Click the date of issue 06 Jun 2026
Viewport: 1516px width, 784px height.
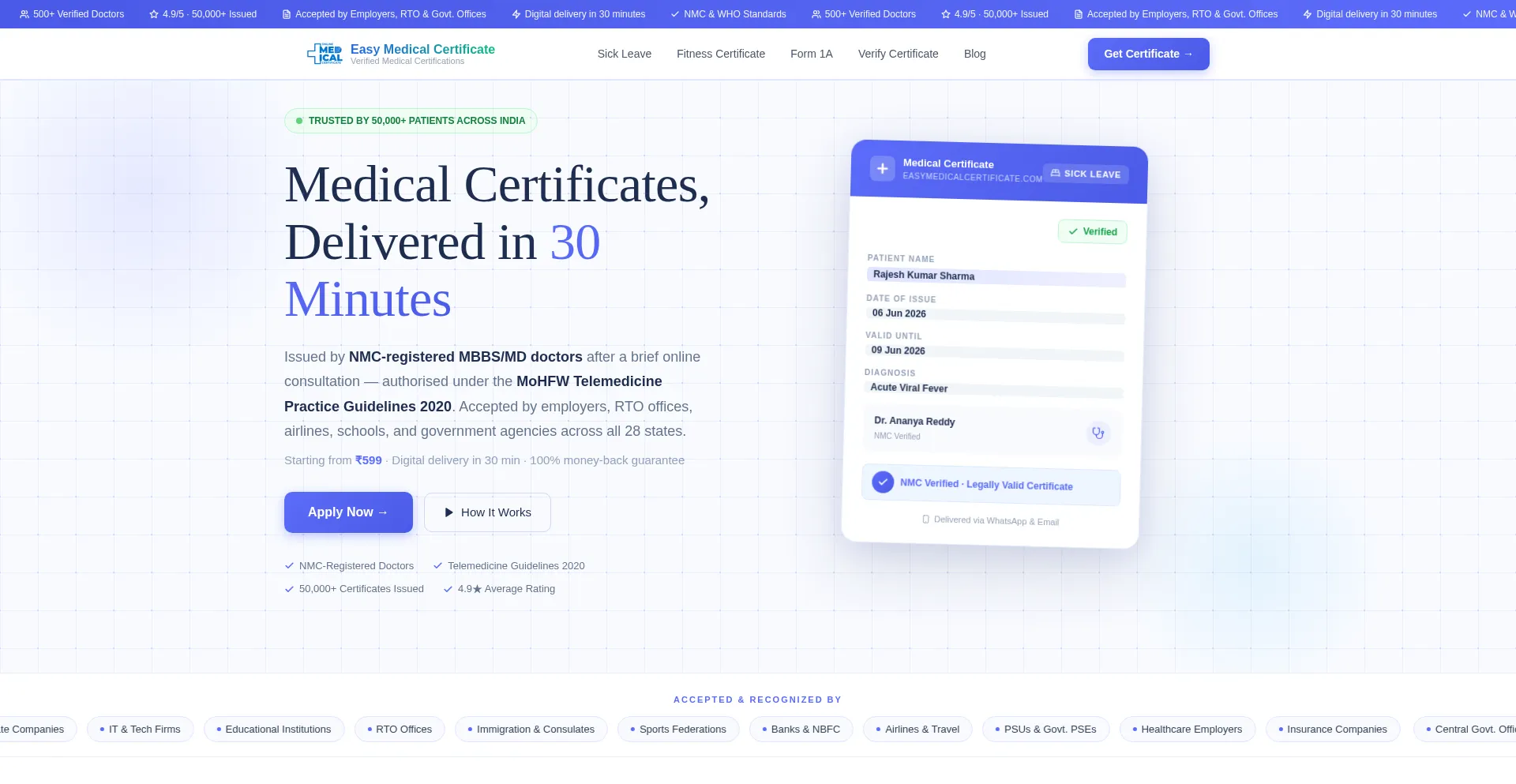pos(899,313)
